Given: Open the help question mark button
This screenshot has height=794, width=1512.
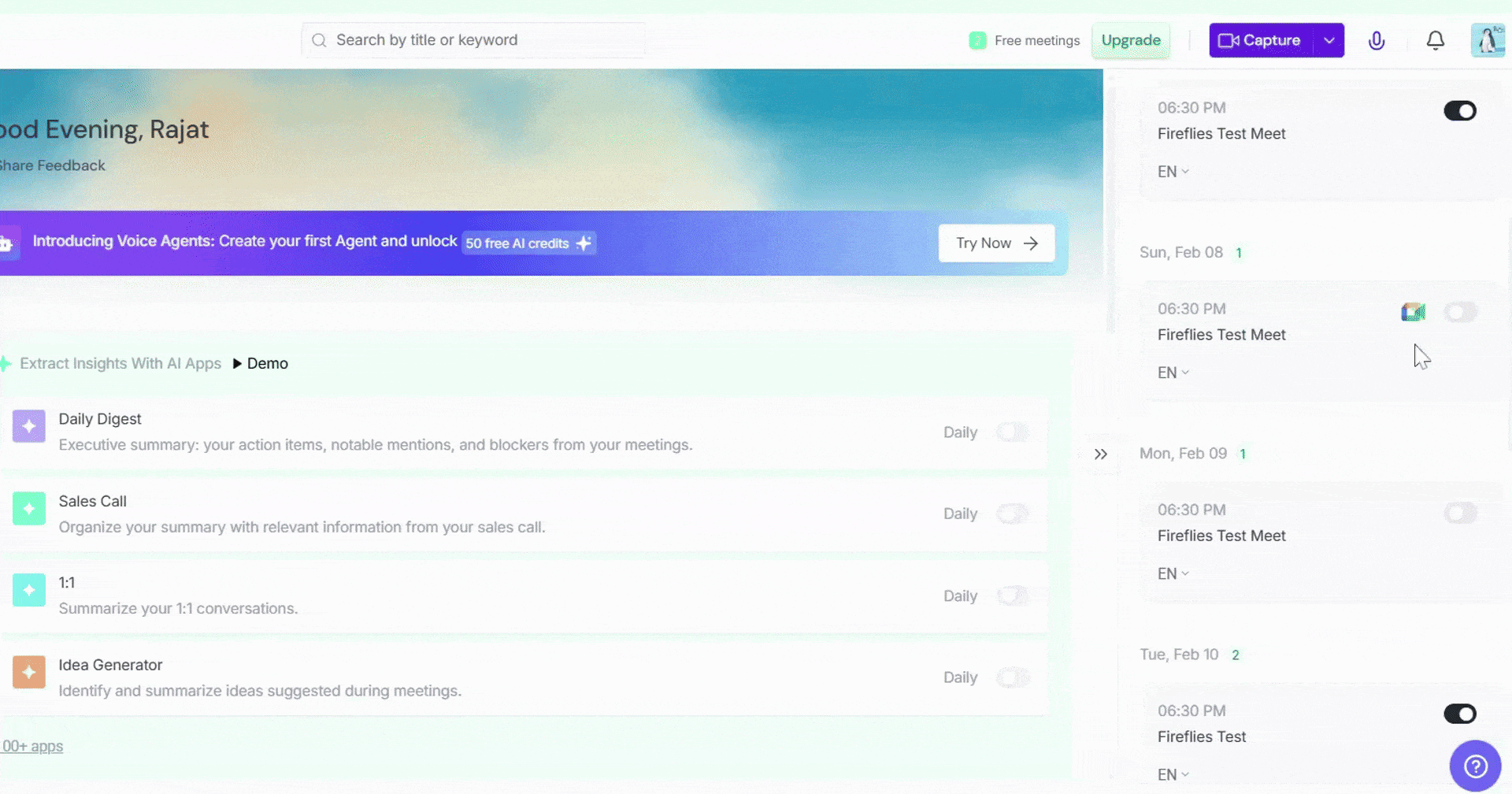Looking at the screenshot, I should [1476, 764].
